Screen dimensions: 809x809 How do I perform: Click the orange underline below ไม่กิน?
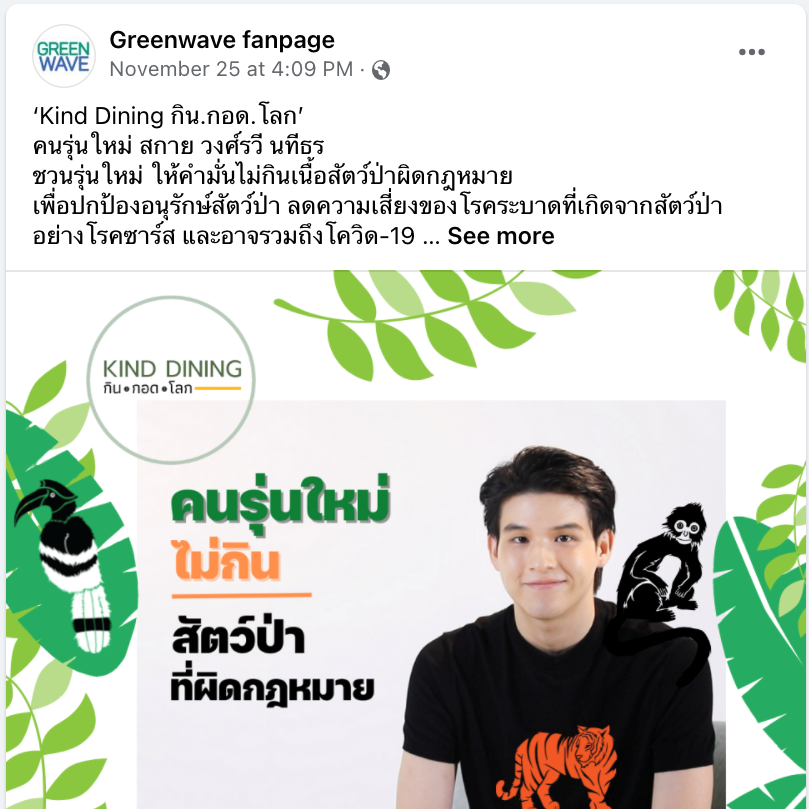241,595
